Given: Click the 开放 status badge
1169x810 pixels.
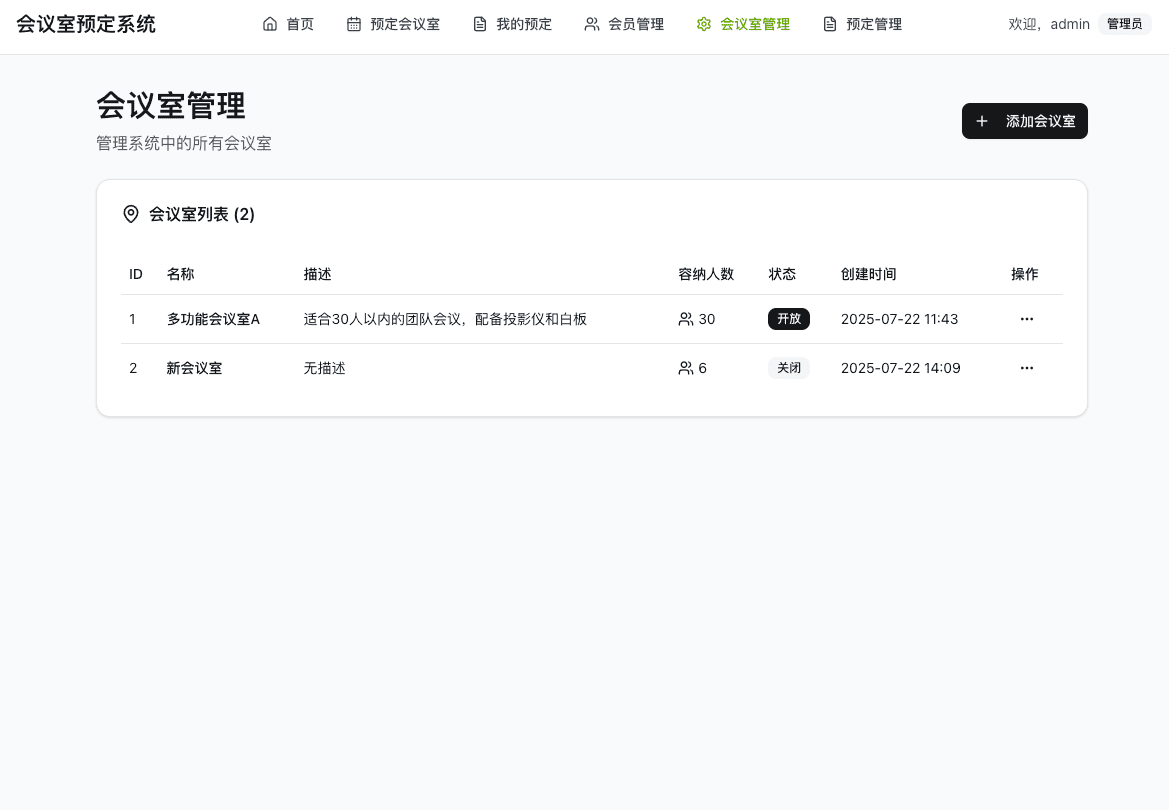Looking at the screenshot, I should pyautogui.click(x=789, y=319).
